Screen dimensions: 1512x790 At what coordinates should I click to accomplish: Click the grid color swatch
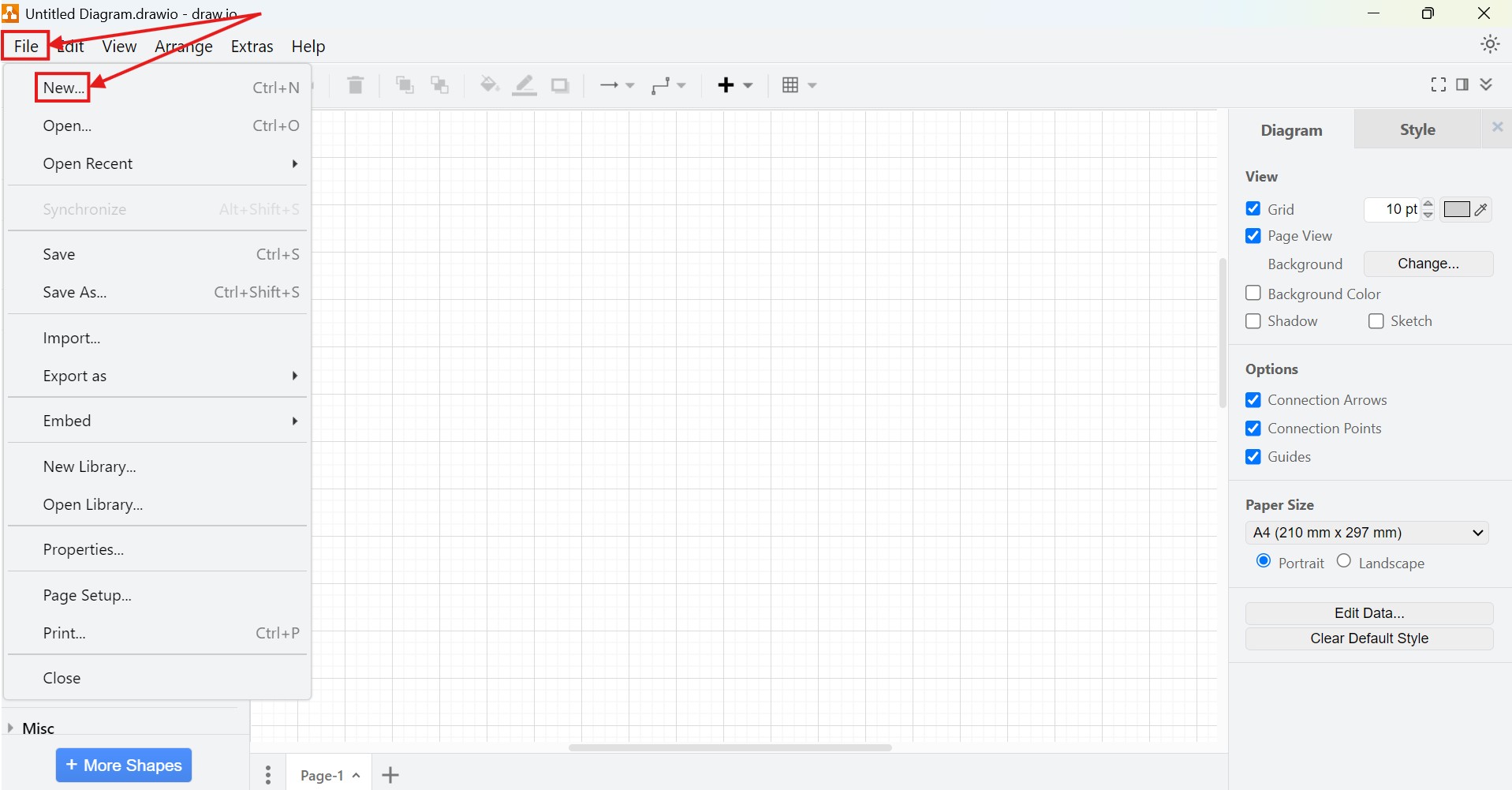1457,209
